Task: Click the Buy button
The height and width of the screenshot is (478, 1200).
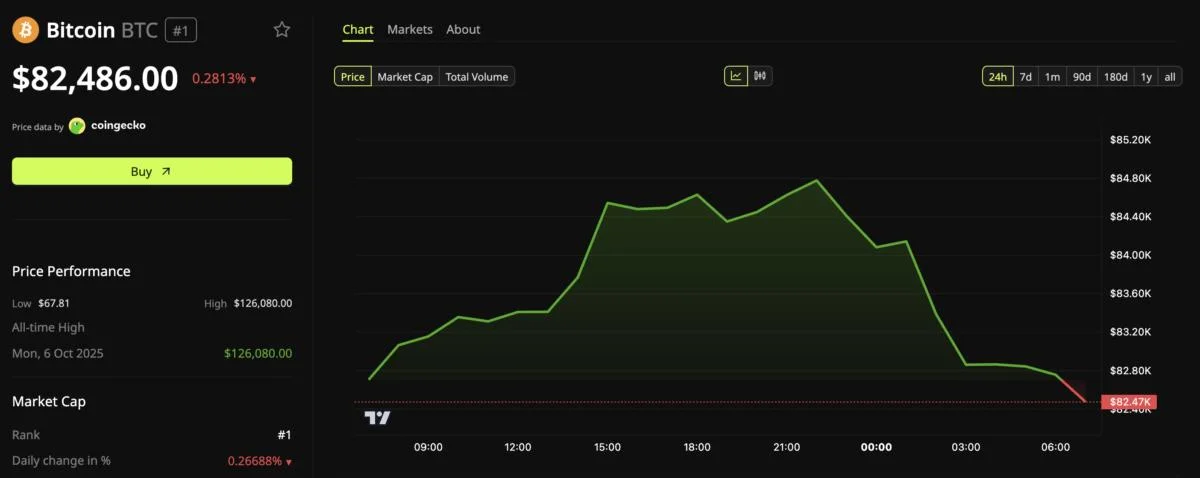Action: tap(152, 171)
